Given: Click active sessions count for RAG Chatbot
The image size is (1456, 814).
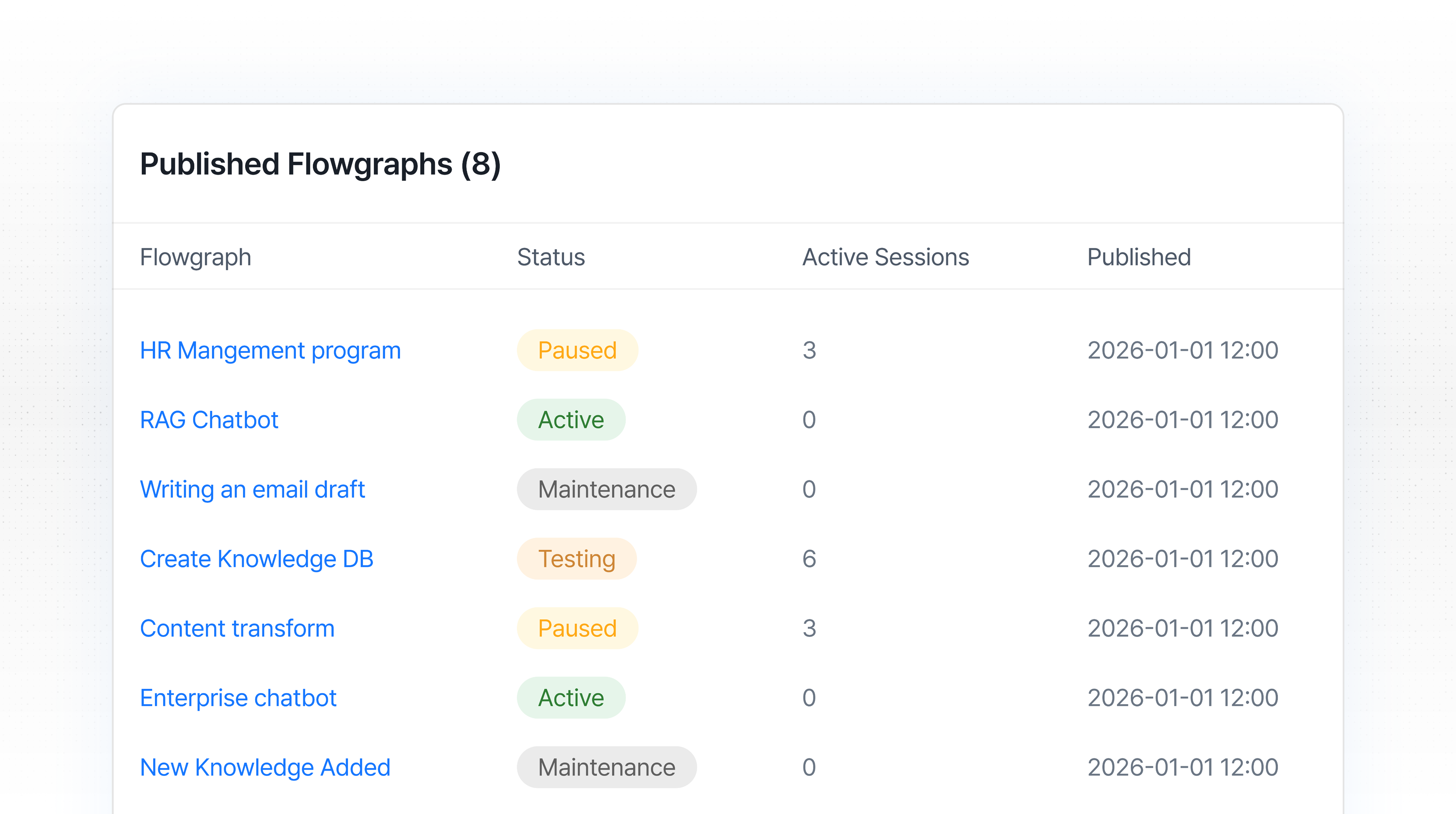Looking at the screenshot, I should click(809, 420).
